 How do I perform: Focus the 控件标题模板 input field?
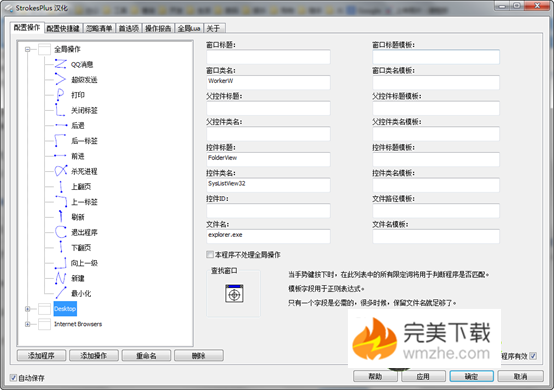pyautogui.click(x=436, y=159)
